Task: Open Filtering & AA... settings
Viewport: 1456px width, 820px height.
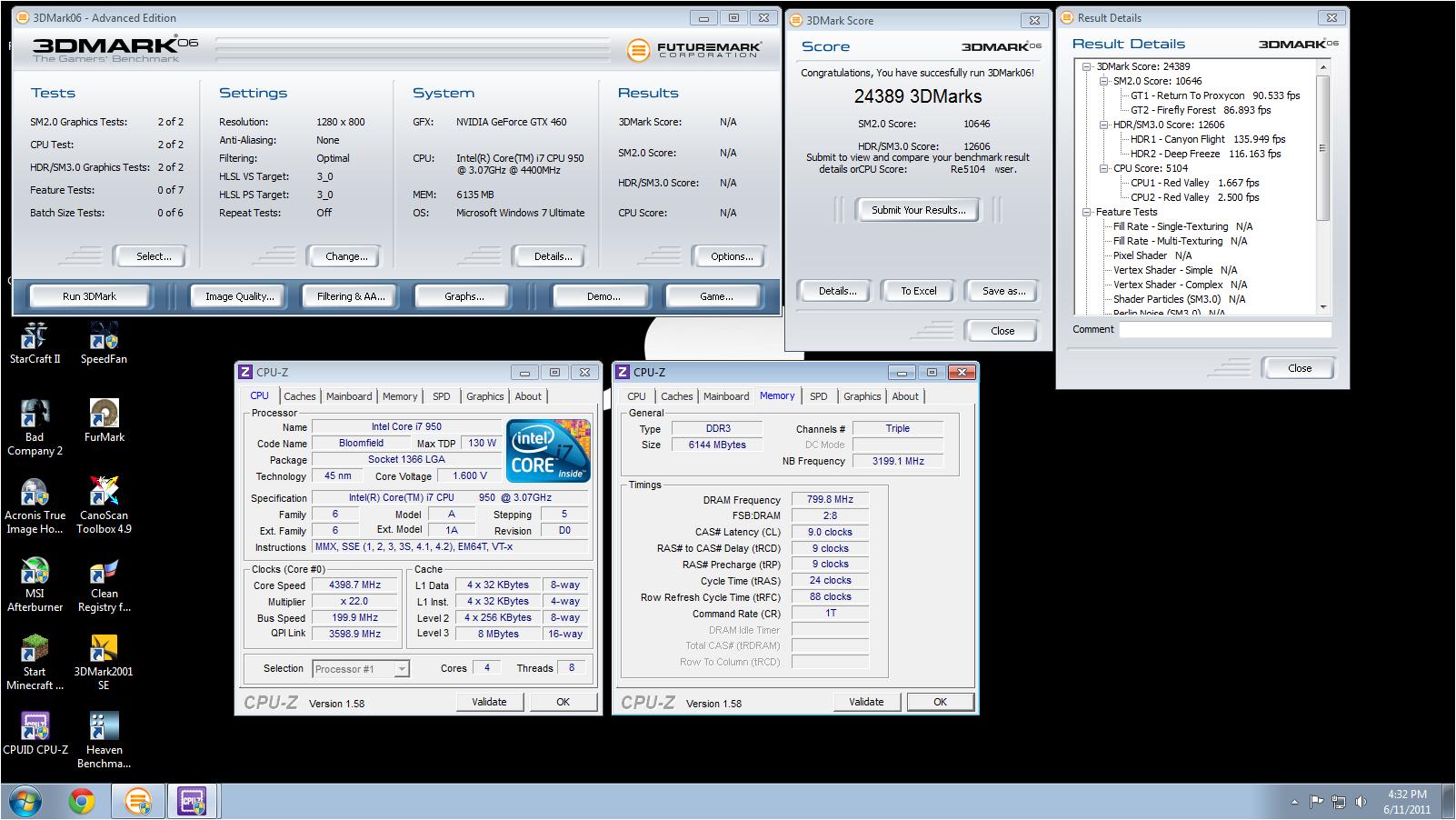Action: click(x=351, y=296)
